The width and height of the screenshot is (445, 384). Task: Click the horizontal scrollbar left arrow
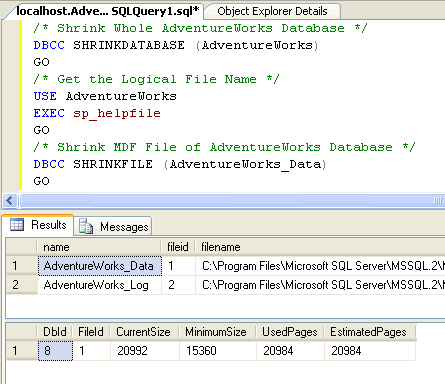point(10,200)
